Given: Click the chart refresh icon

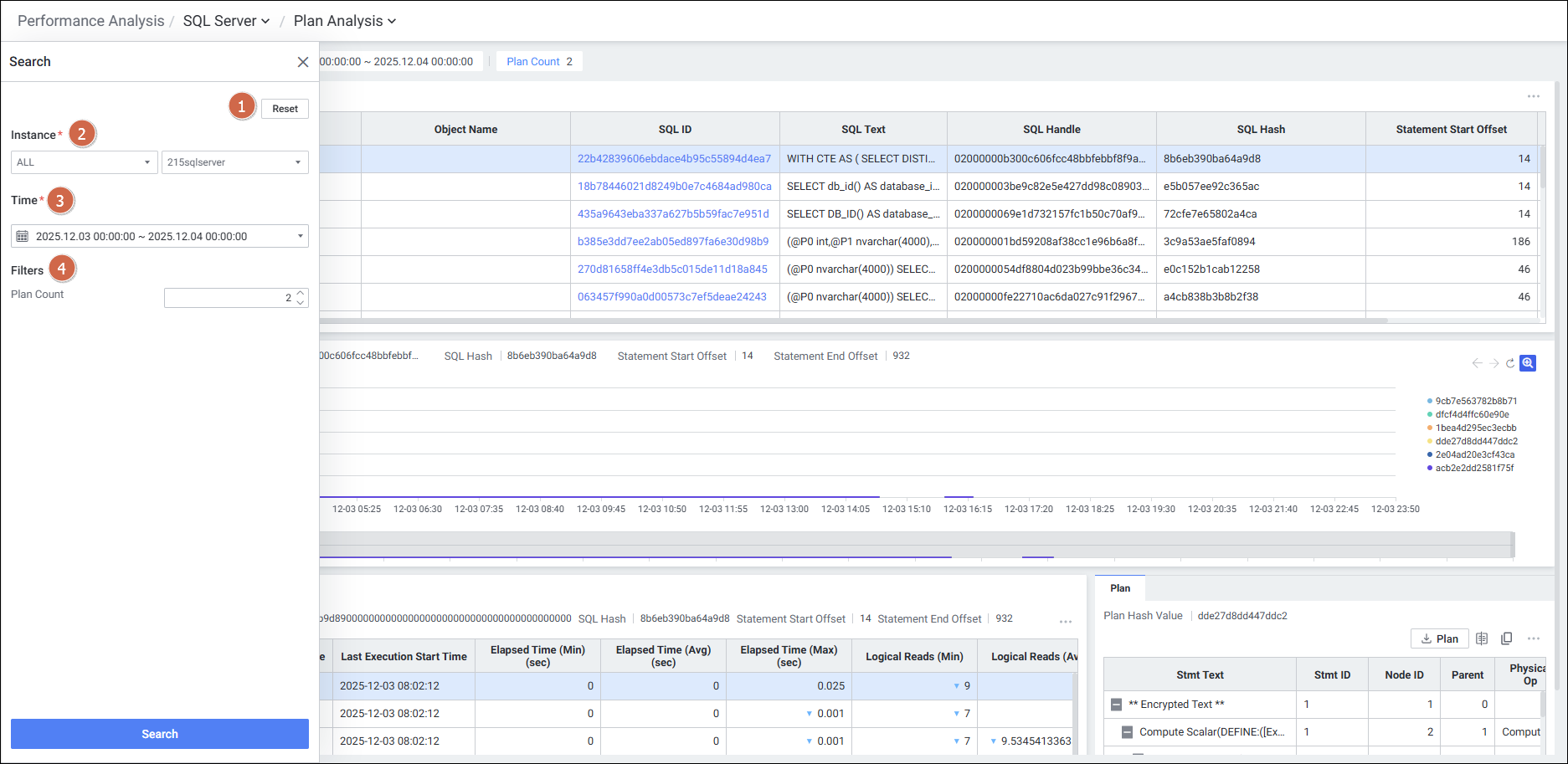Looking at the screenshot, I should point(1510,363).
